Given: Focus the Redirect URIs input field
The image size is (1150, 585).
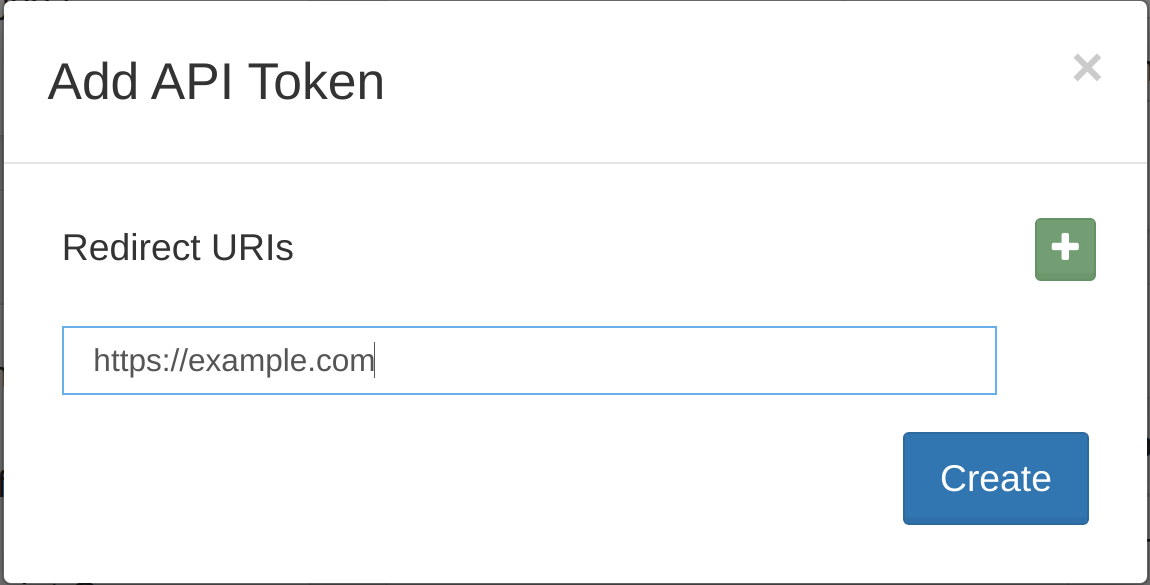Looking at the screenshot, I should [x=529, y=360].
